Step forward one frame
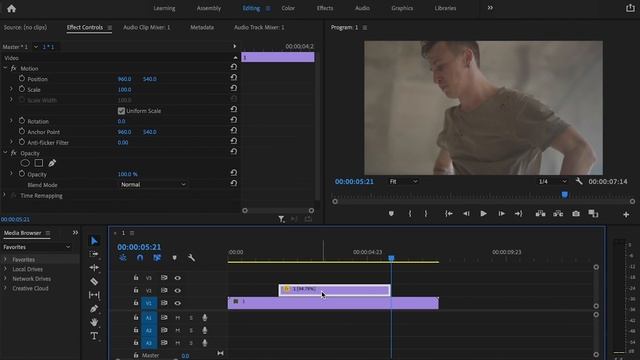The height and width of the screenshot is (360, 640). tap(501, 213)
